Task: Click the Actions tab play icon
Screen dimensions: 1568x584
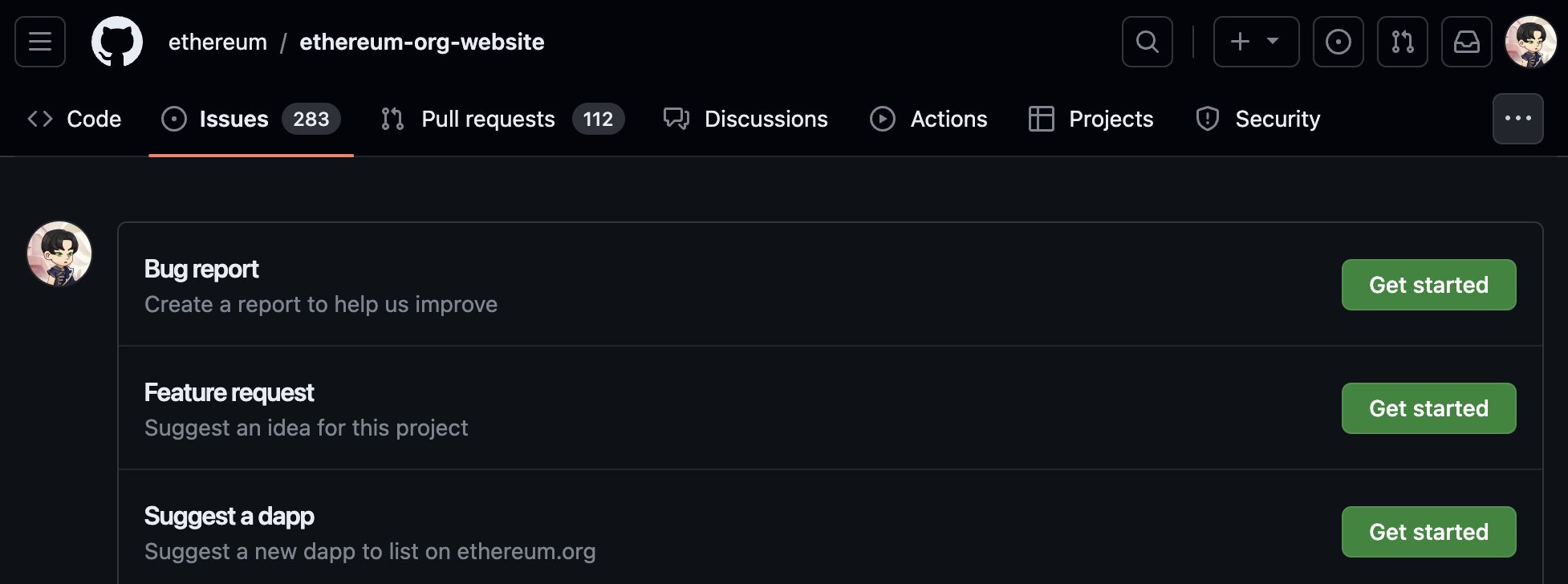Action: click(x=883, y=119)
